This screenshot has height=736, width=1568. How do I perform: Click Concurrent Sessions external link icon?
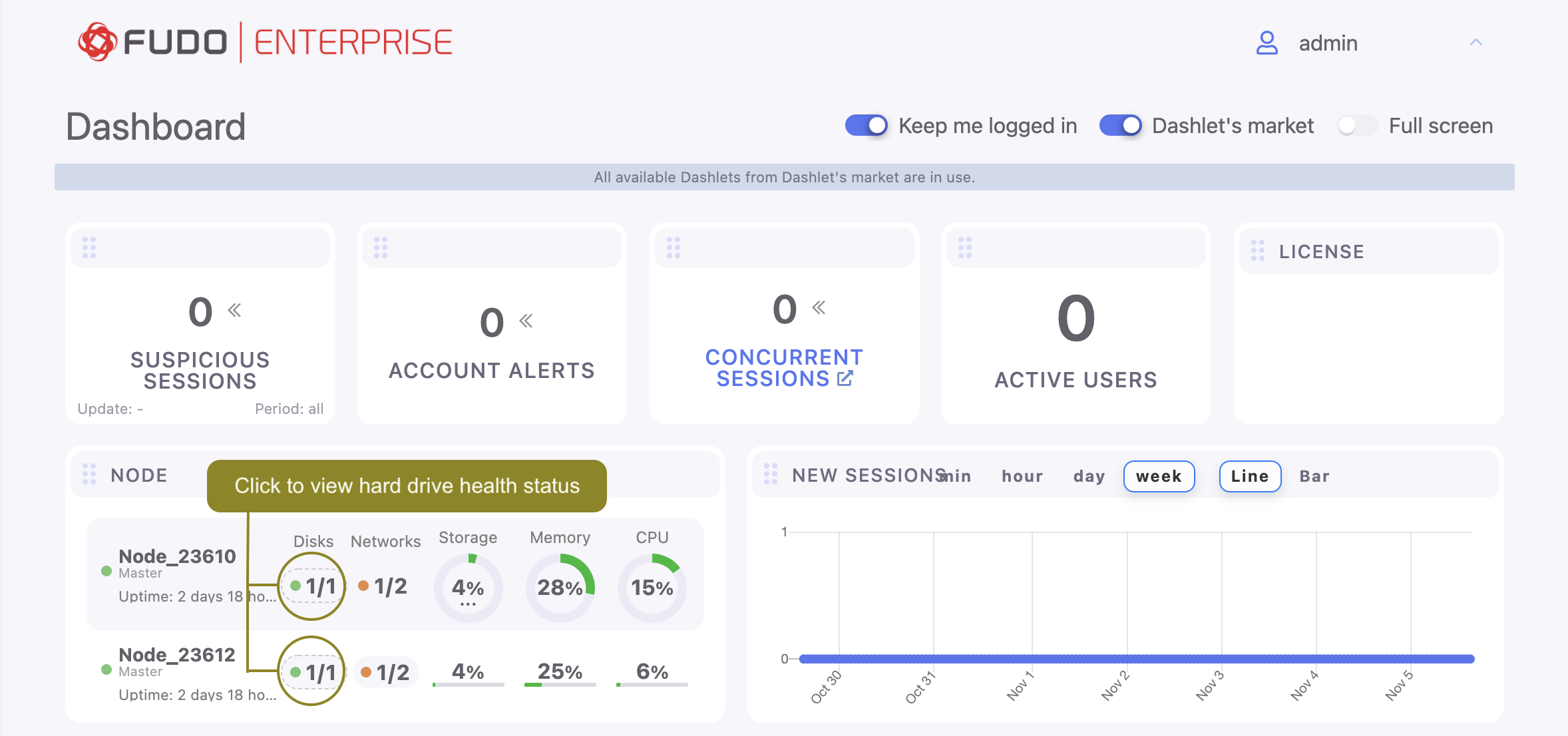(x=845, y=379)
